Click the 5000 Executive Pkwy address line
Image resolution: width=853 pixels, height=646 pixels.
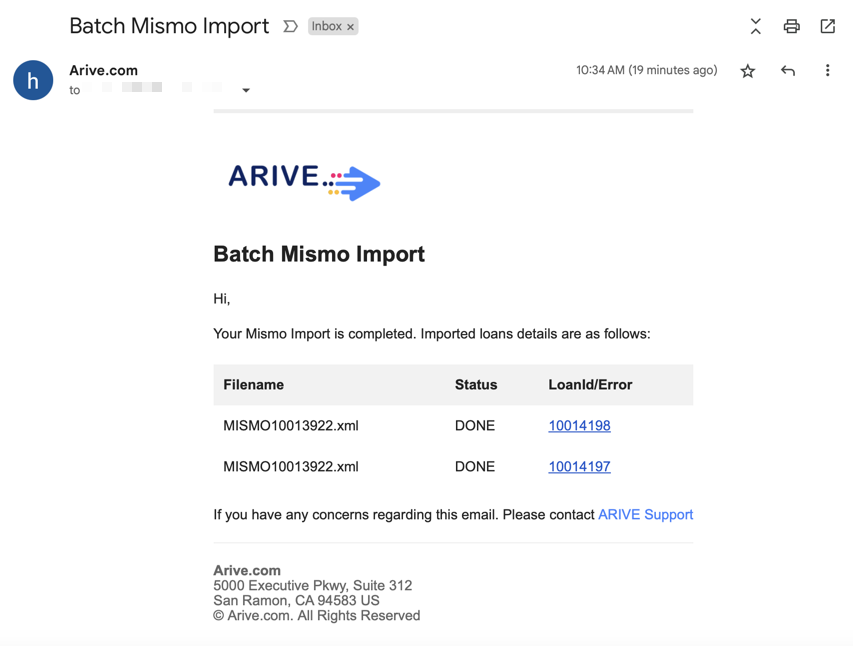click(313, 586)
